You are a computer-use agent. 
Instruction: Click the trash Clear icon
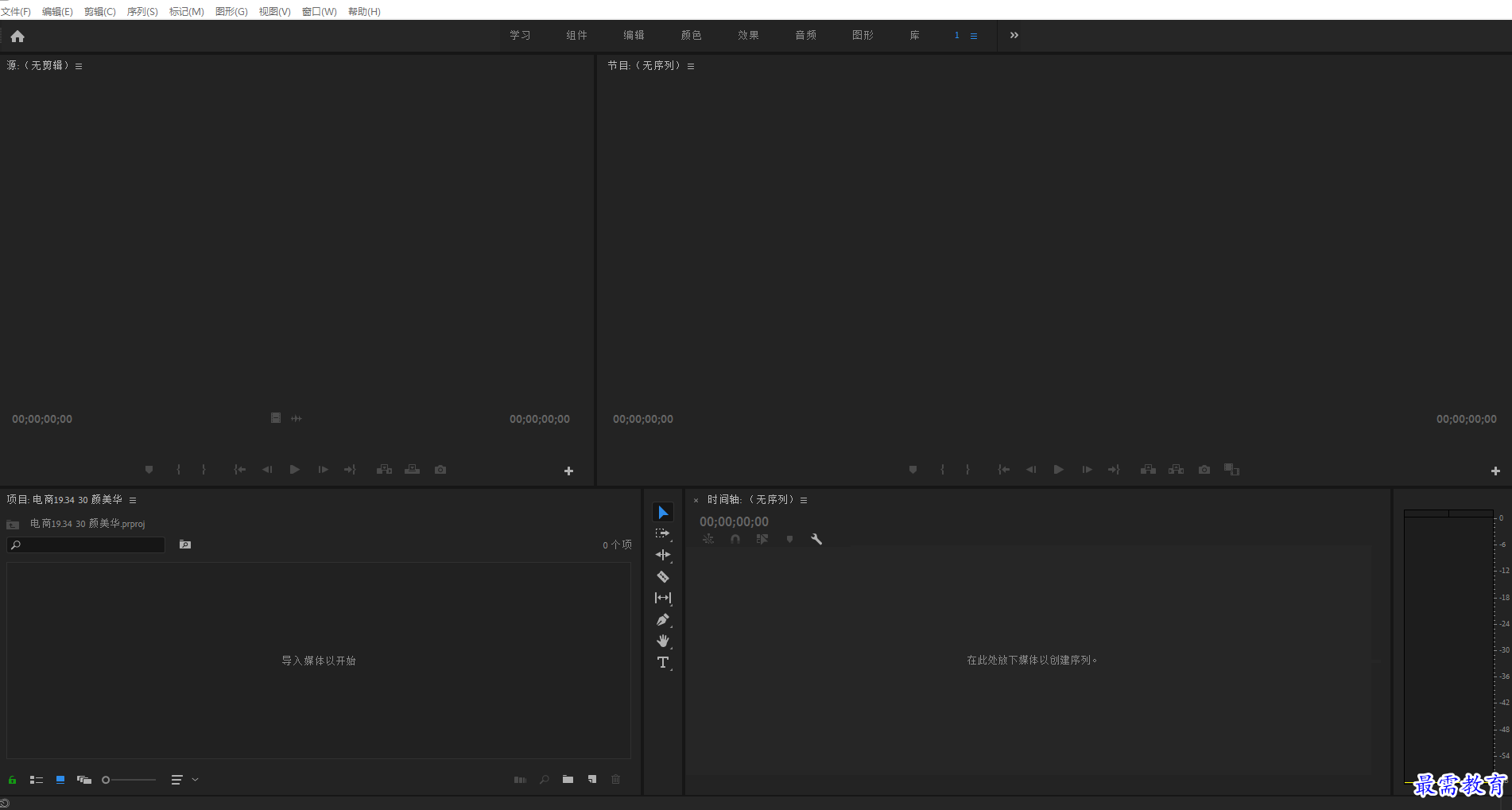coord(615,780)
